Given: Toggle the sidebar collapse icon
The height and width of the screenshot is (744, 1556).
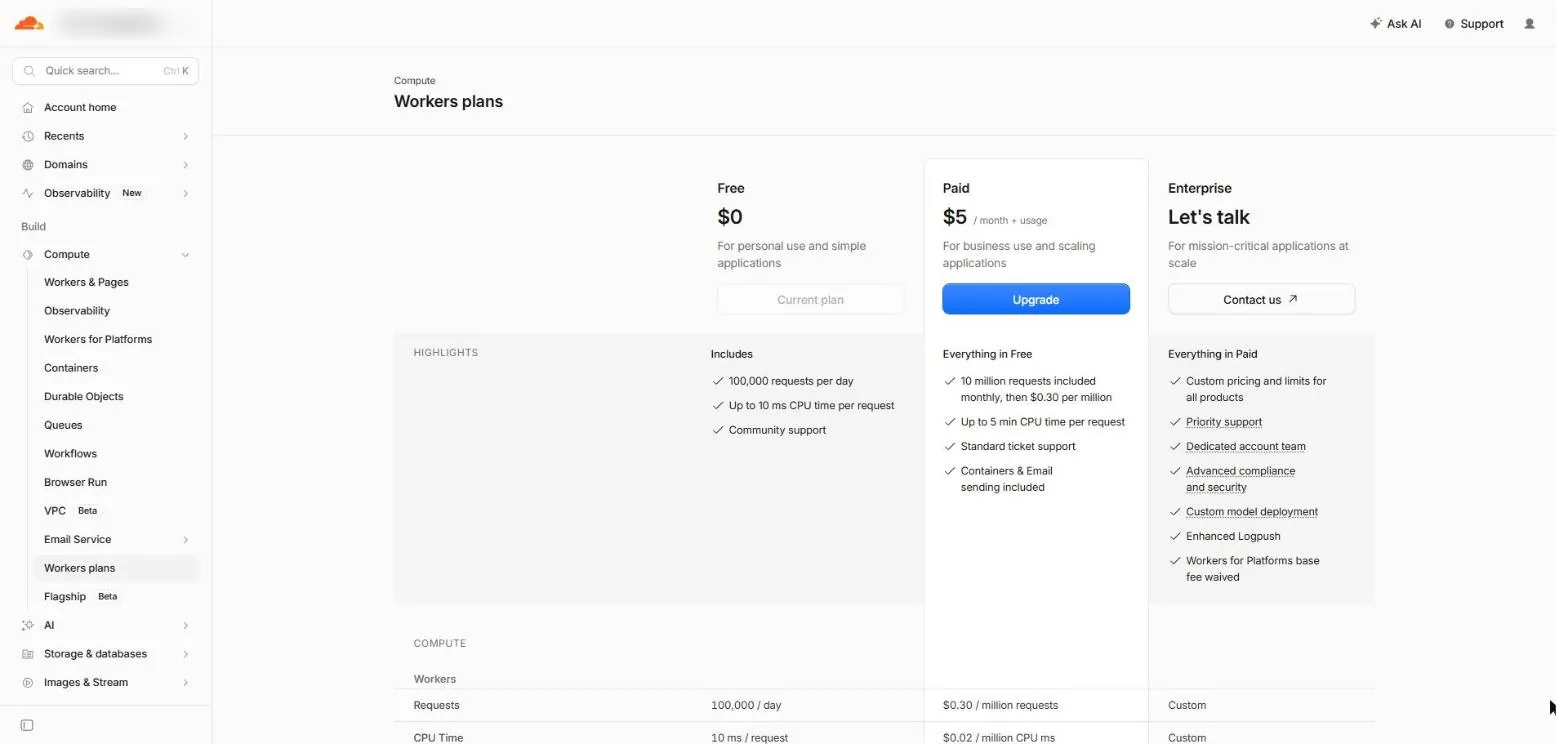Looking at the screenshot, I should pos(27,725).
